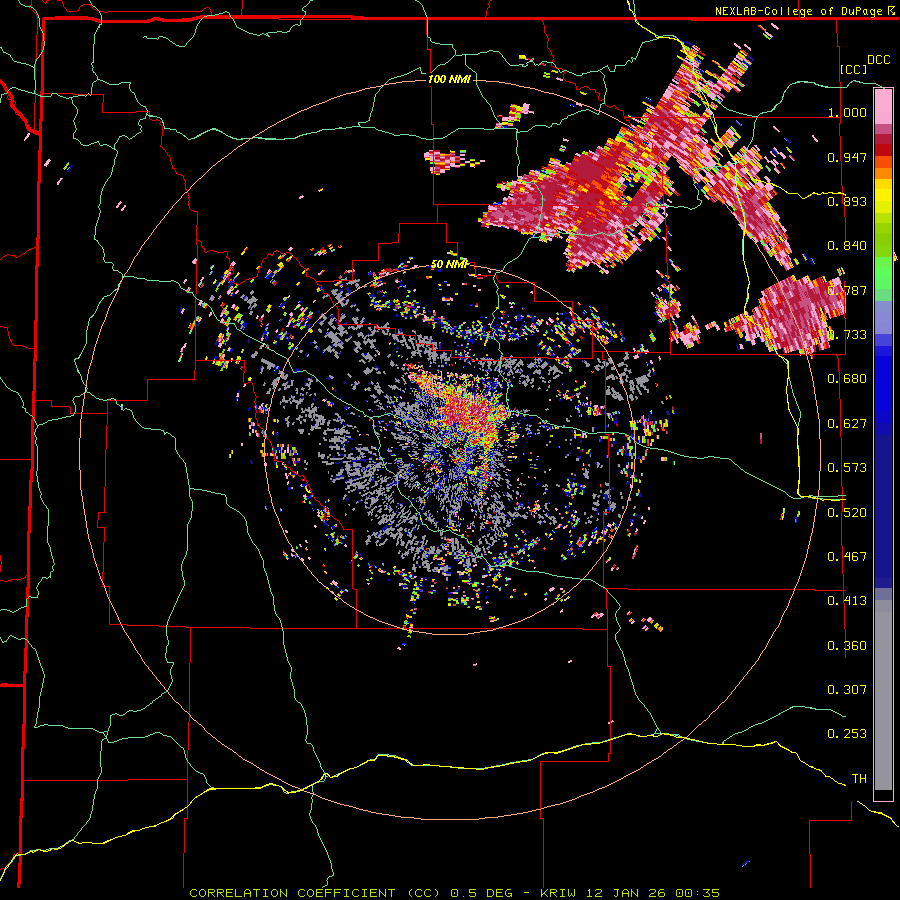Click the 0.893 legend value
900x900 pixels.
click(x=847, y=201)
